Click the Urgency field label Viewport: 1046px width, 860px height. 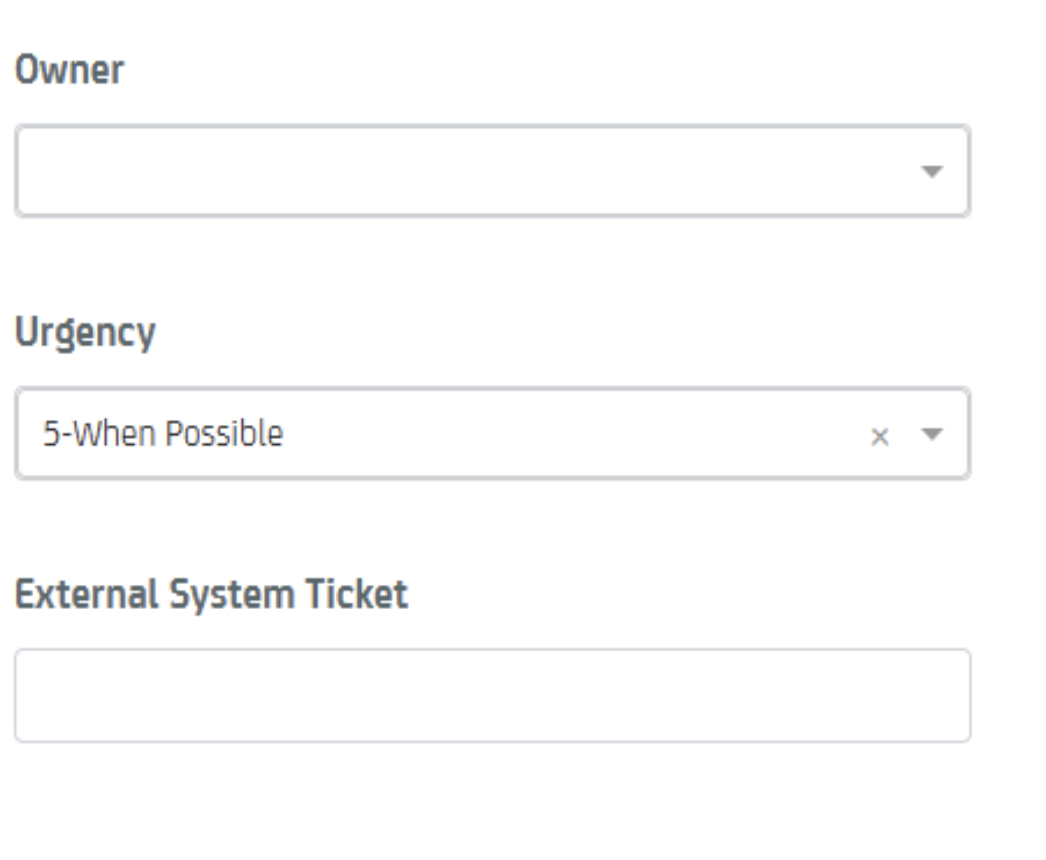point(85,333)
